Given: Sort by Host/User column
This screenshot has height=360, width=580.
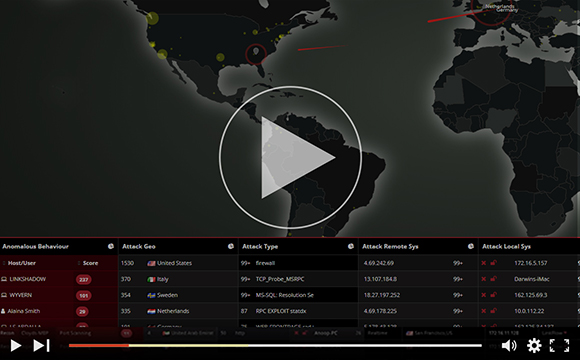Looking at the screenshot, I should (20, 263).
